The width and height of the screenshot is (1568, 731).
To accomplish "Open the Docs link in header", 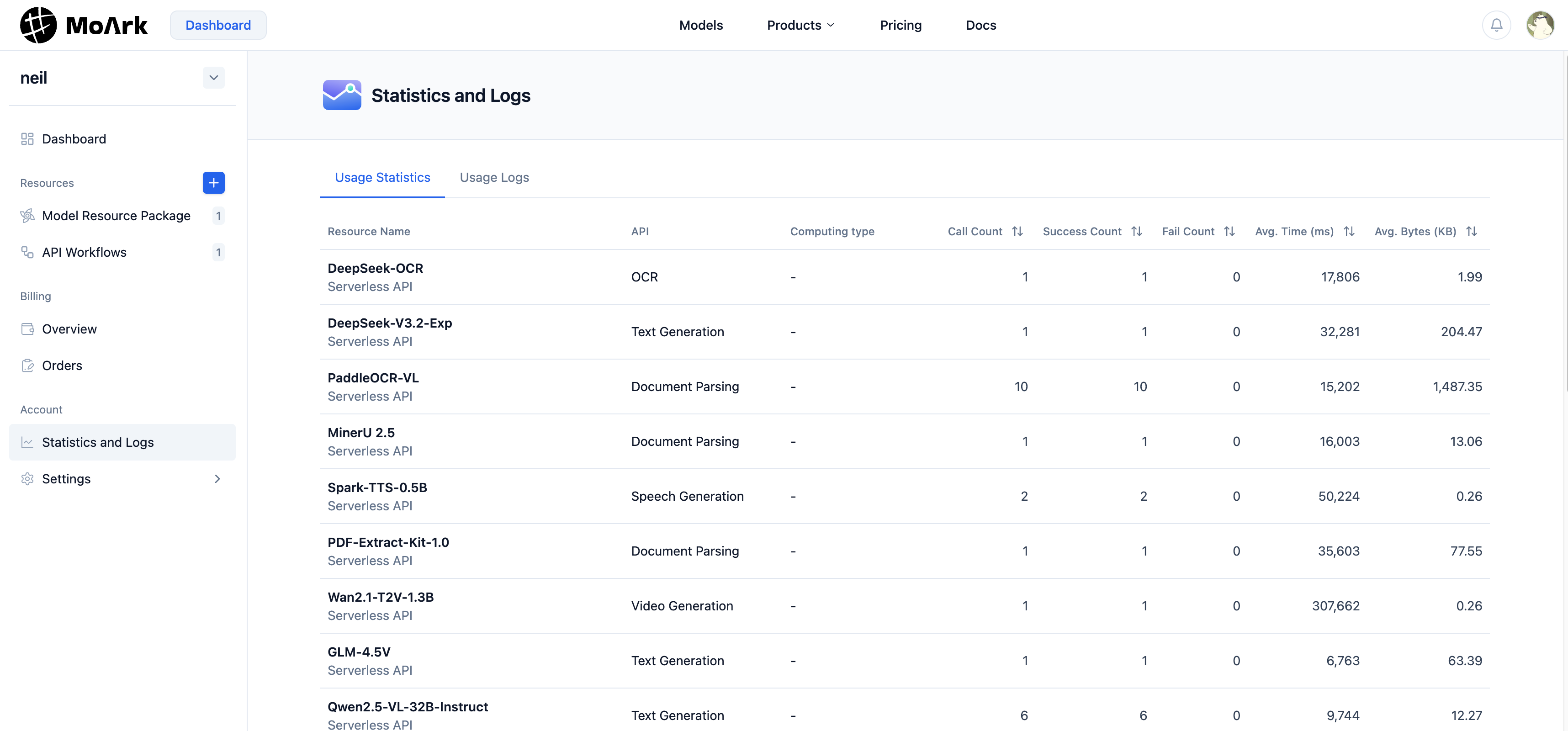I will [x=980, y=25].
